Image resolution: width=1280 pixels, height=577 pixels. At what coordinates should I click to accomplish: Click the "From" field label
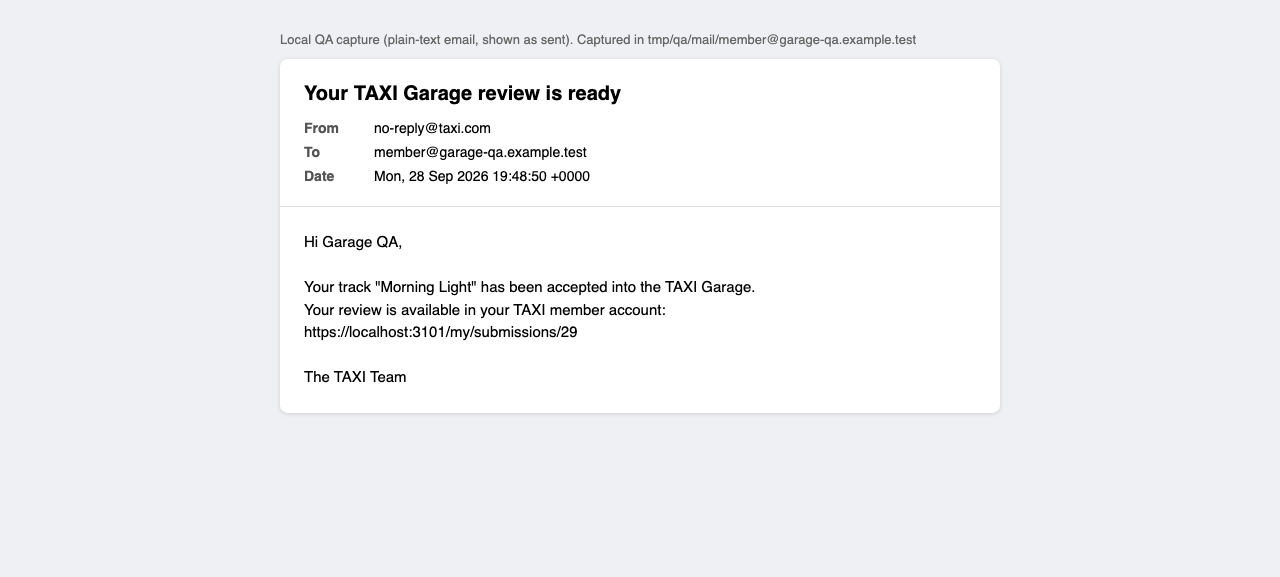pyautogui.click(x=322, y=128)
